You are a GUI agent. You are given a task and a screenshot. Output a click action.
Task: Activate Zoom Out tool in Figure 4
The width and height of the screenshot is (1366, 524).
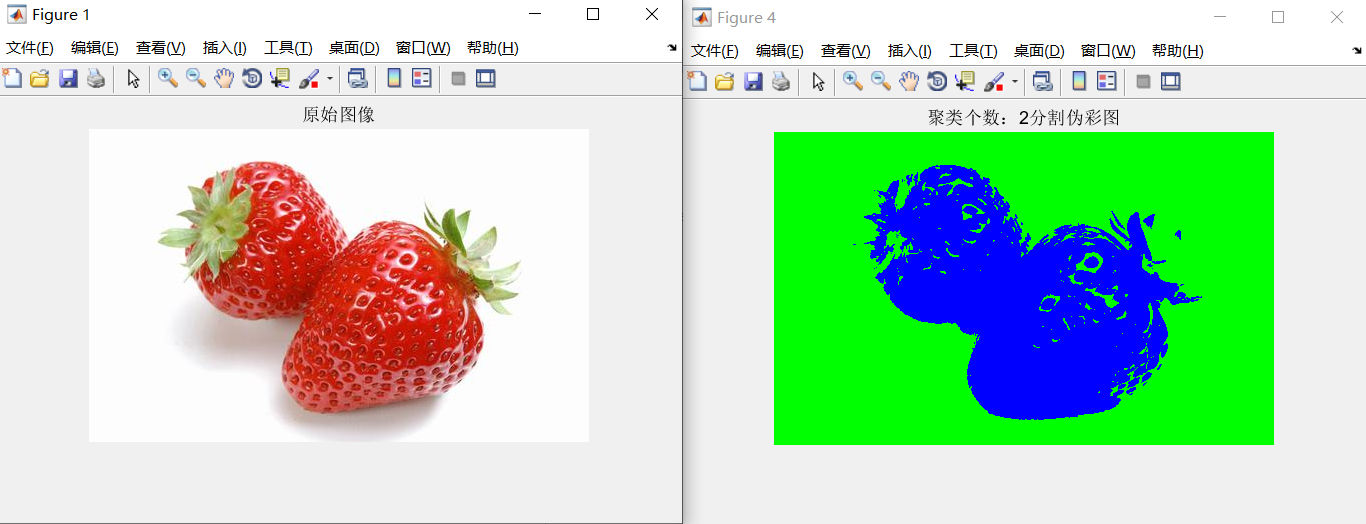(881, 81)
